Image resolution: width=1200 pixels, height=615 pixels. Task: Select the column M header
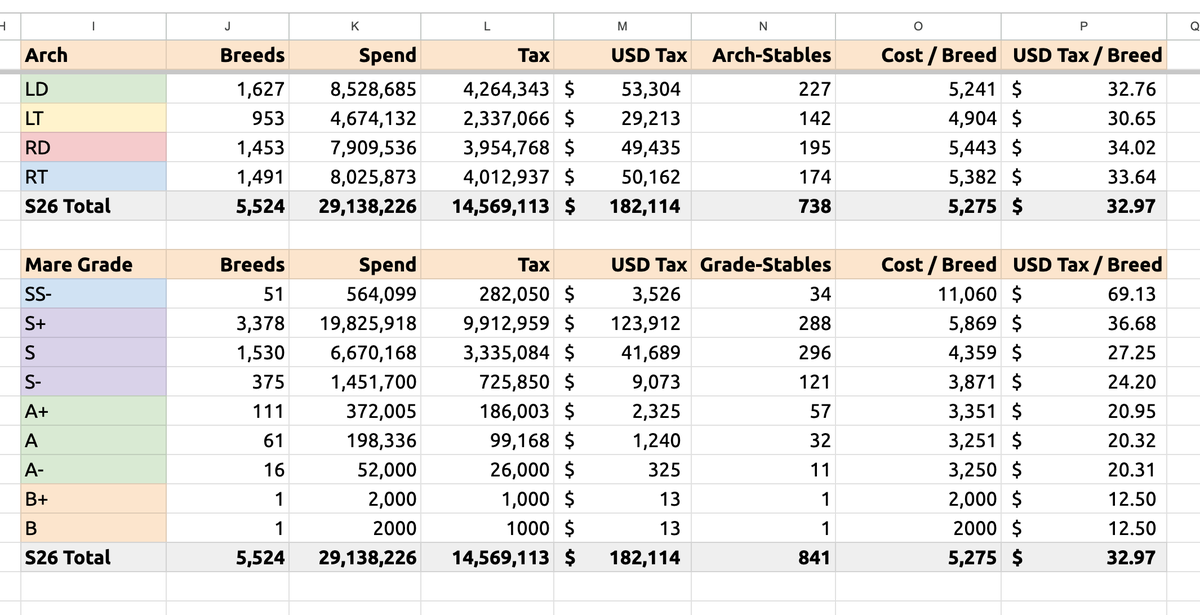[x=622, y=25]
